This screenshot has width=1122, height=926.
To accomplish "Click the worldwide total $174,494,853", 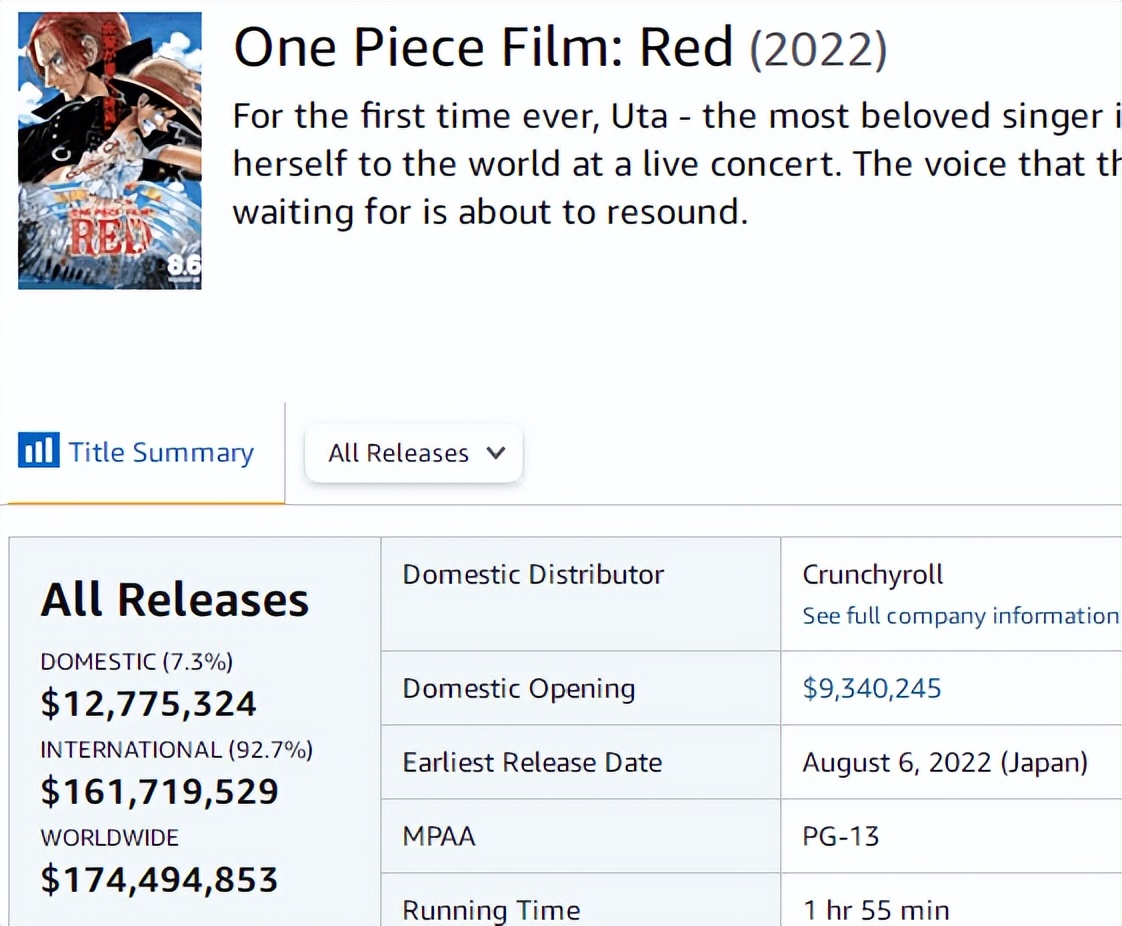I will (x=160, y=880).
